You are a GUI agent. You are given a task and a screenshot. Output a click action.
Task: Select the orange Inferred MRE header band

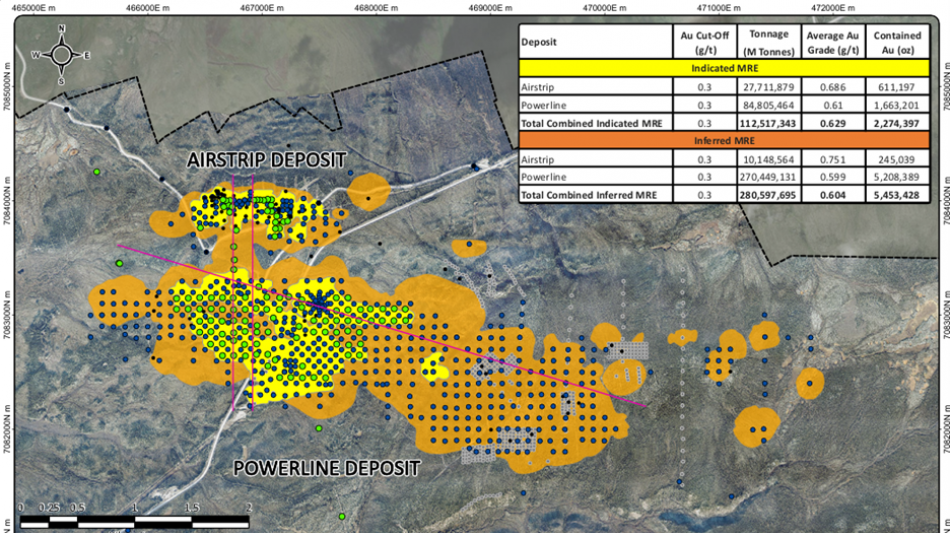pyautogui.click(x=724, y=141)
